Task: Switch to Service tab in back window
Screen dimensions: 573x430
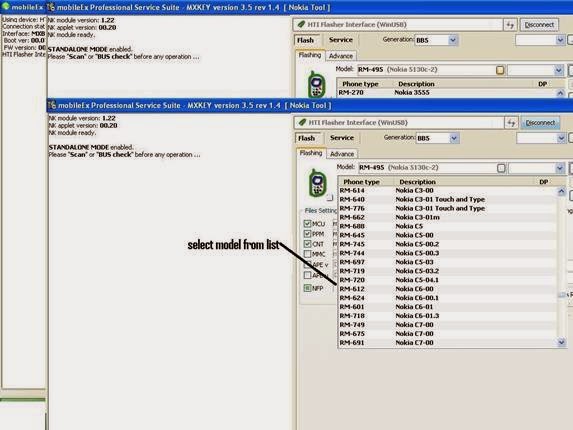Action: (341, 40)
